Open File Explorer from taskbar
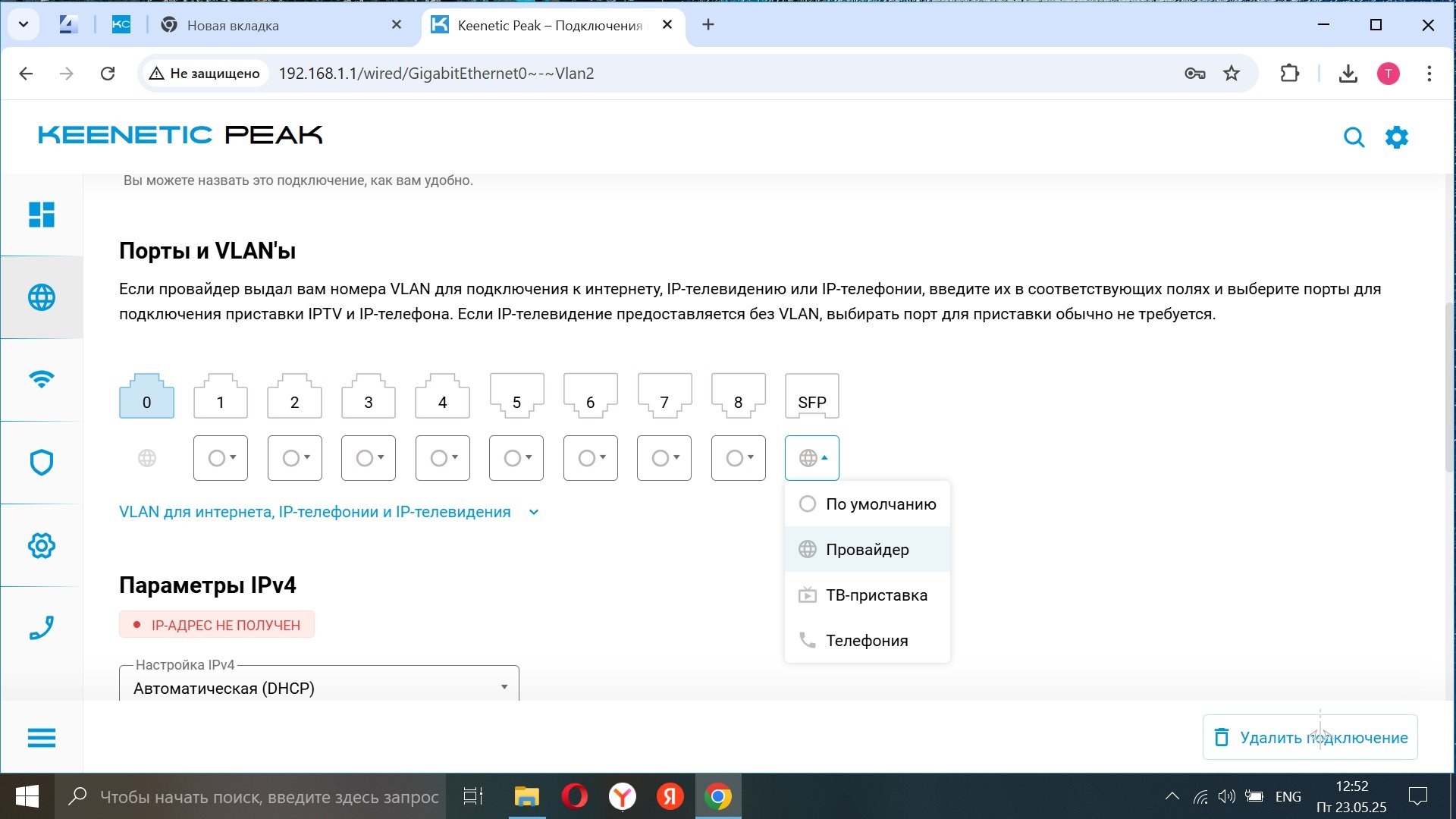Image resolution: width=1456 pixels, height=819 pixels. [x=527, y=797]
